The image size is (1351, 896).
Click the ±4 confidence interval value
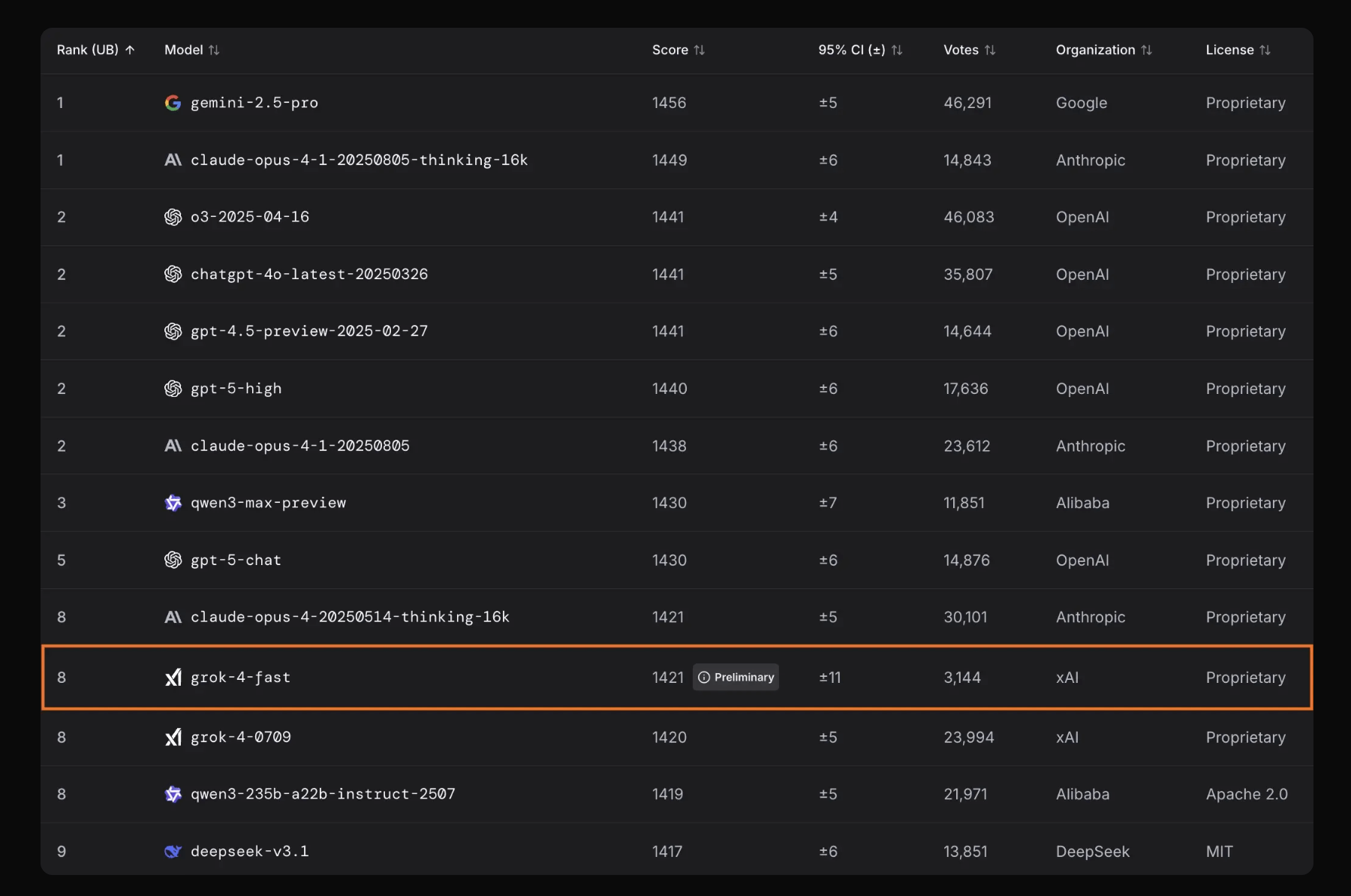click(x=829, y=217)
